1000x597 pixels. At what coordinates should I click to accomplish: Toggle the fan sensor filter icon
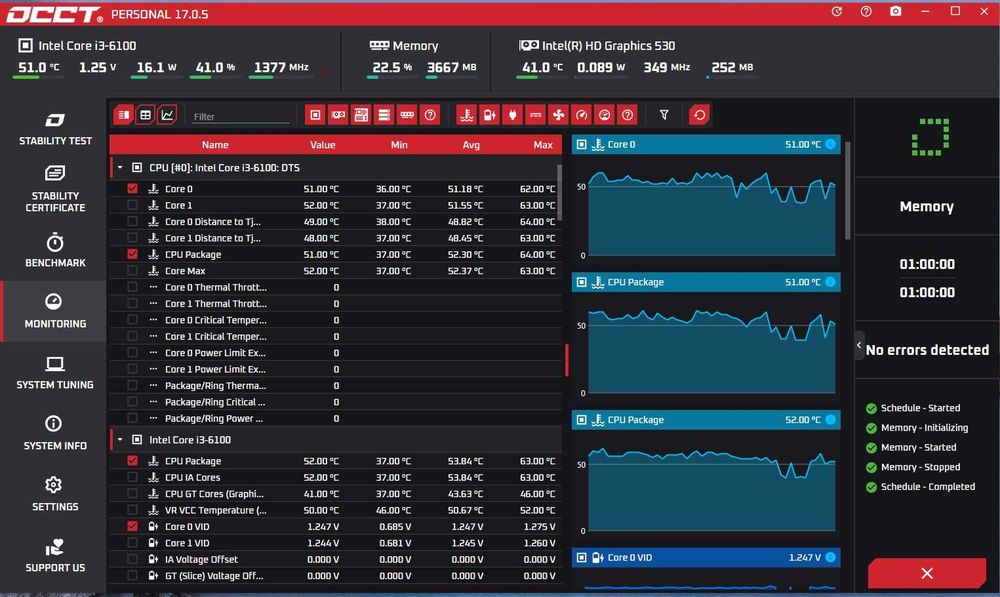(558, 115)
